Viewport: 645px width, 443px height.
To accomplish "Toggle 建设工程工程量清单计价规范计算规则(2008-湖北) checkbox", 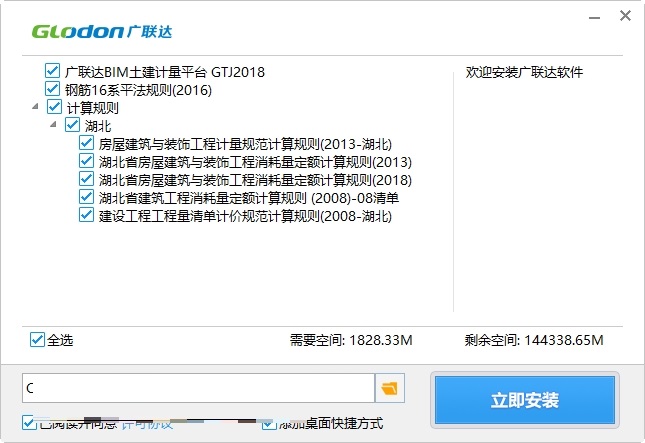I will point(87,216).
